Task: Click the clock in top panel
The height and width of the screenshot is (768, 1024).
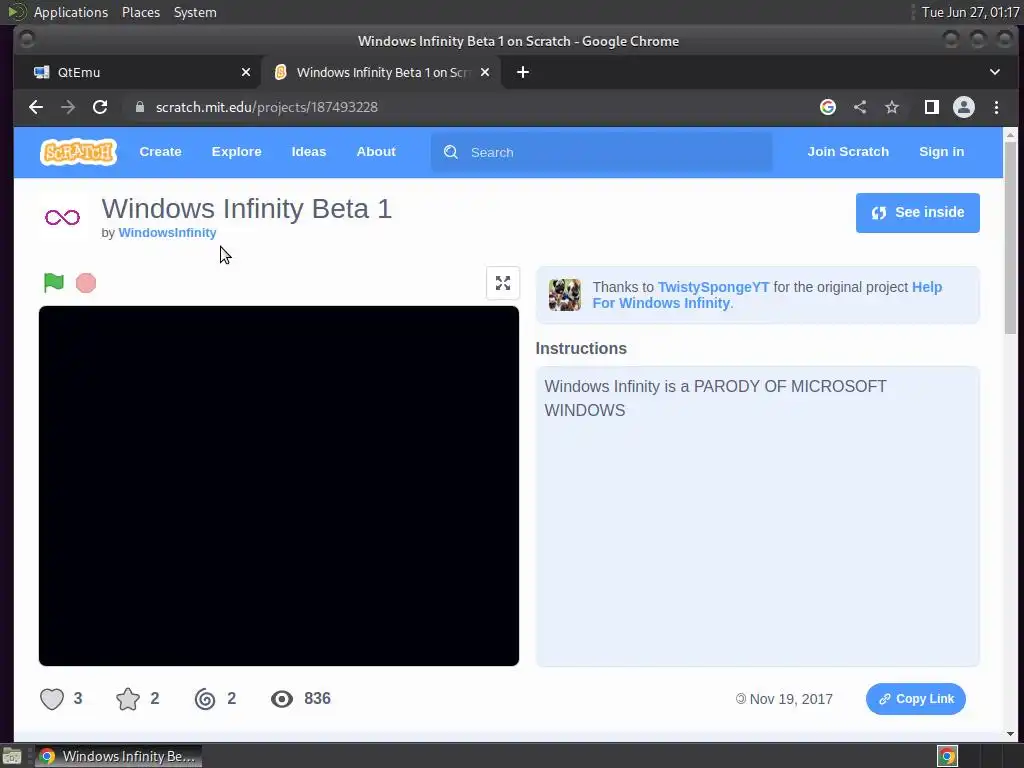Action: click(x=970, y=12)
